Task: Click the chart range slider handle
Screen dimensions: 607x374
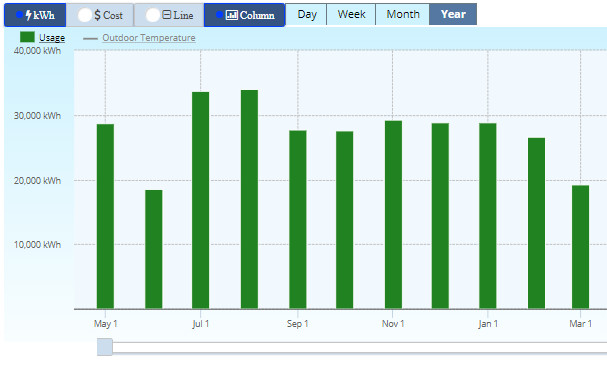Action: [105, 347]
